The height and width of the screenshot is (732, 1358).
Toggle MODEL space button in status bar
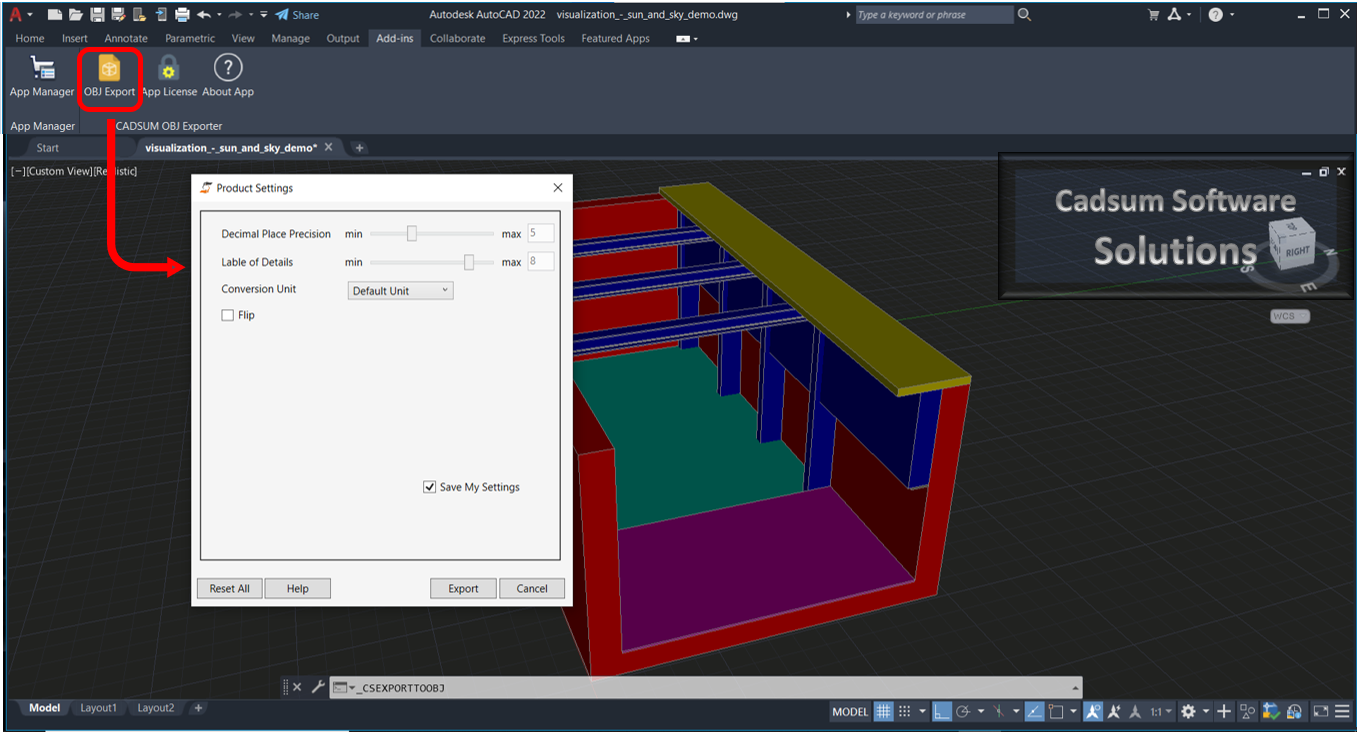pyautogui.click(x=850, y=712)
